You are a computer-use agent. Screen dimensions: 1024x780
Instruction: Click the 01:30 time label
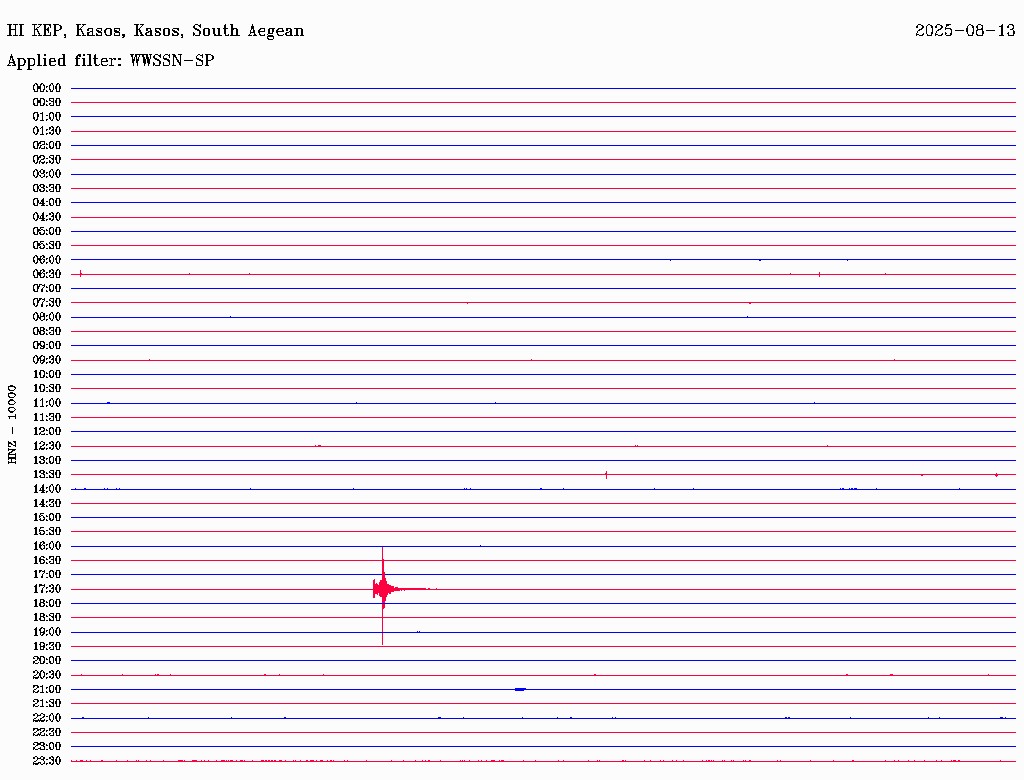pyautogui.click(x=46, y=131)
